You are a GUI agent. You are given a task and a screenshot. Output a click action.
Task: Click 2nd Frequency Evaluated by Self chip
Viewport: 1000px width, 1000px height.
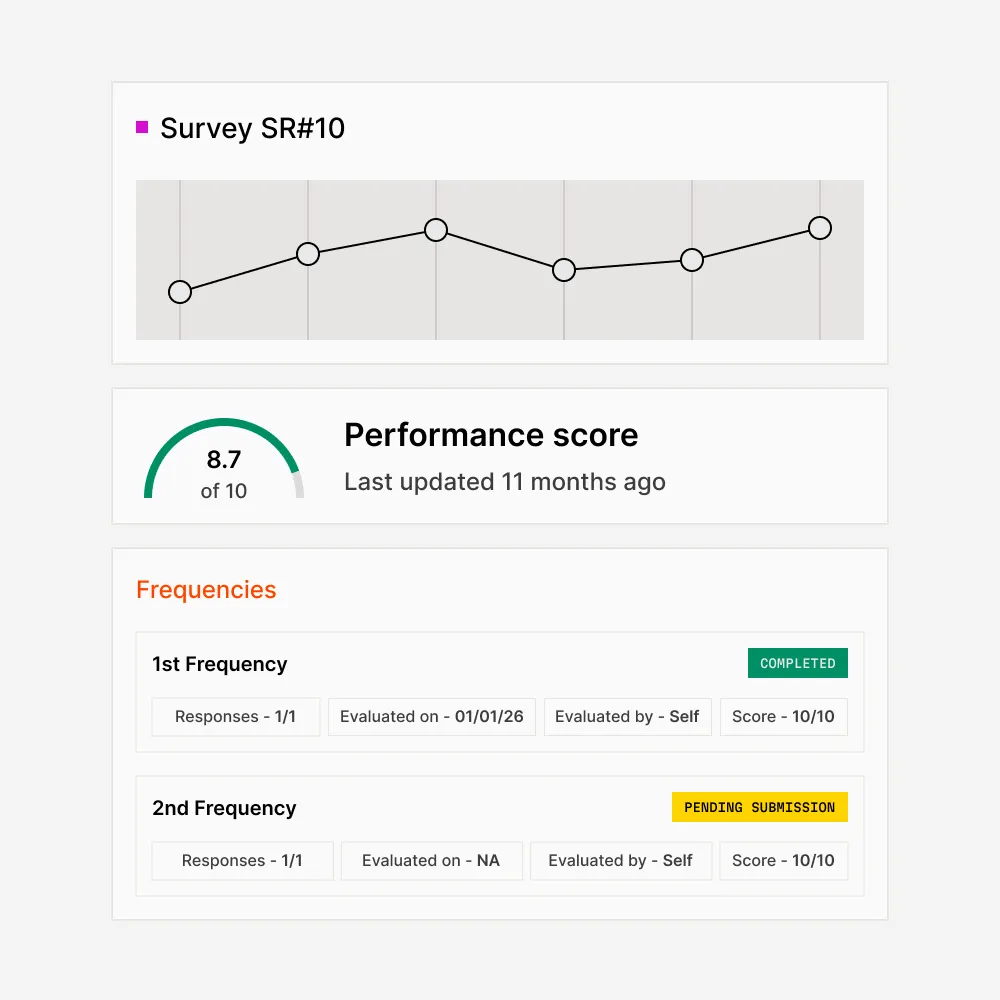pyautogui.click(x=621, y=861)
